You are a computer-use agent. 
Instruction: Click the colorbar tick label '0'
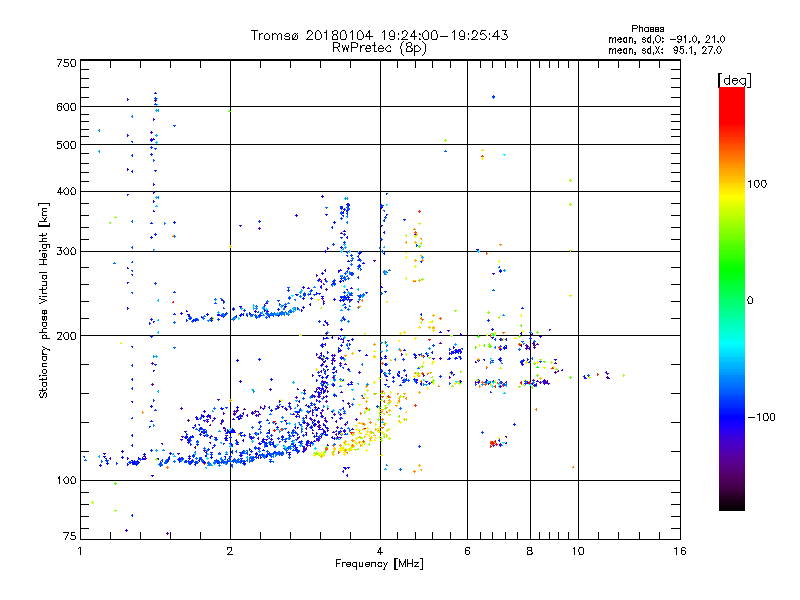(x=750, y=301)
